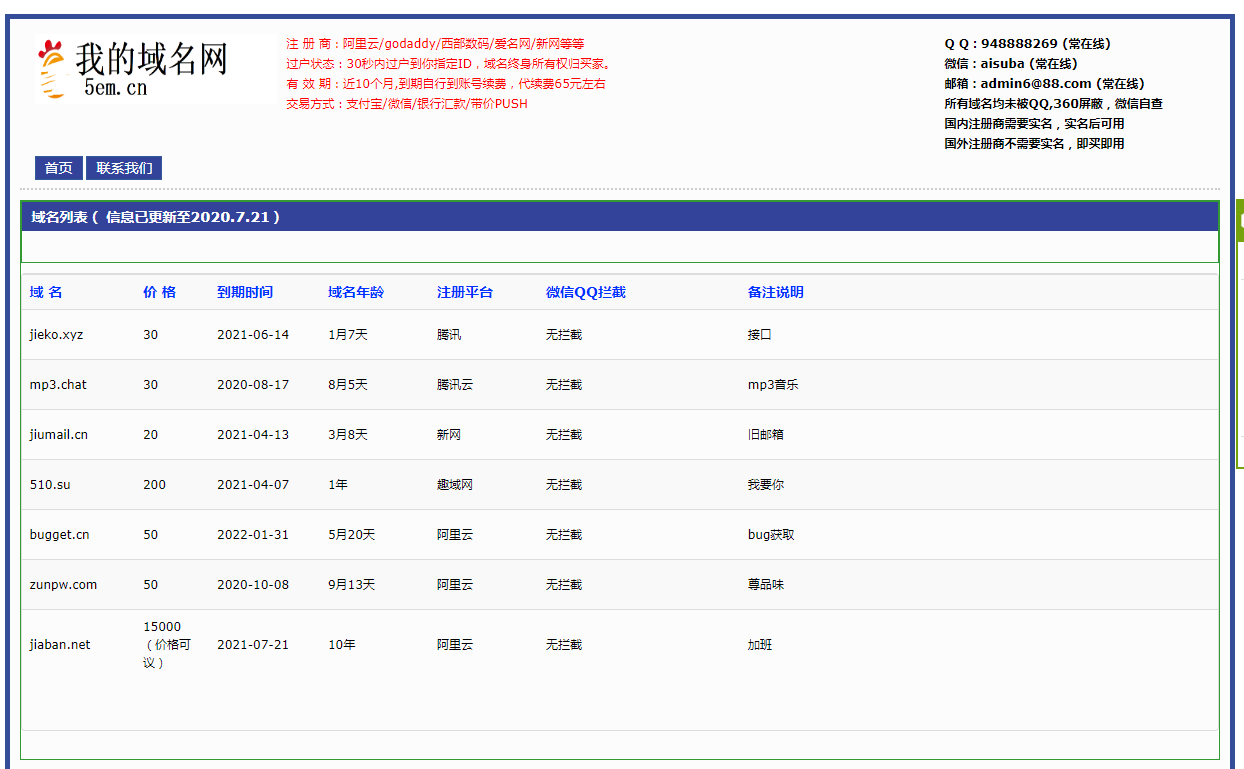The width and height of the screenshot is (1244, 769).
Task: Open the 首页 navigation tab
Action: [59, 168]
